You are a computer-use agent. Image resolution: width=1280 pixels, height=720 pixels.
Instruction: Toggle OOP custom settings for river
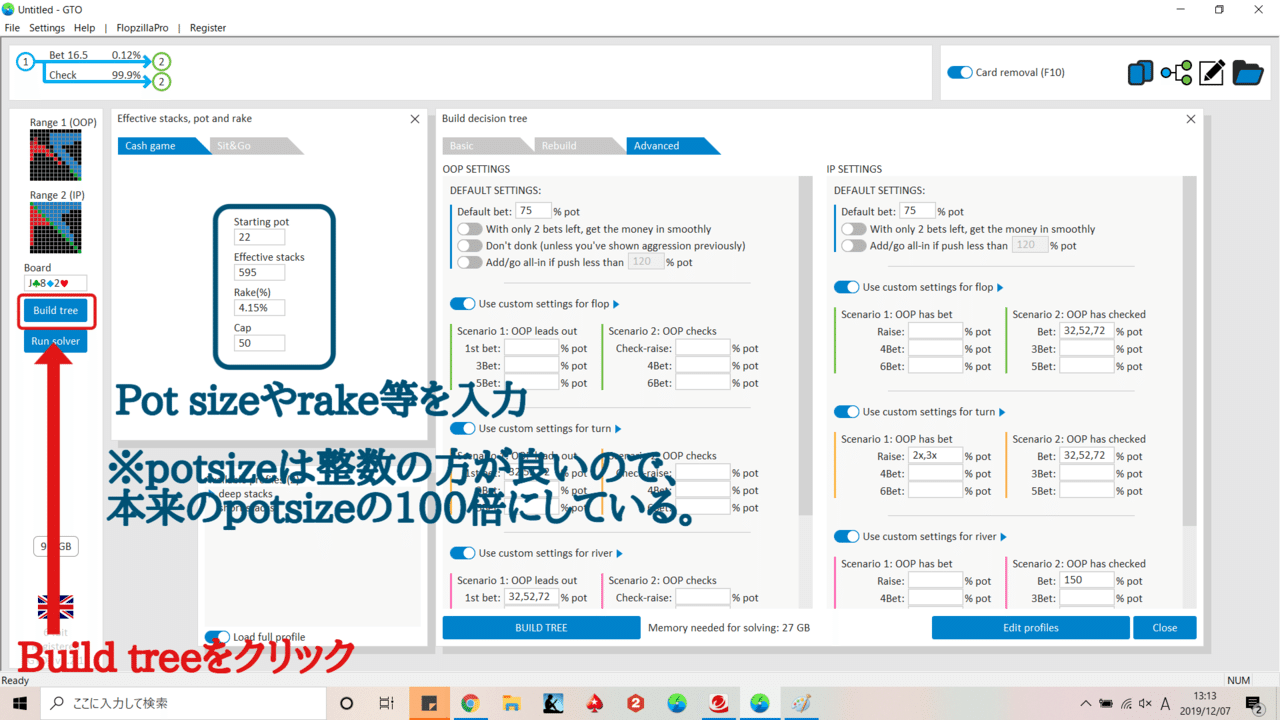(x=463, y=553)
